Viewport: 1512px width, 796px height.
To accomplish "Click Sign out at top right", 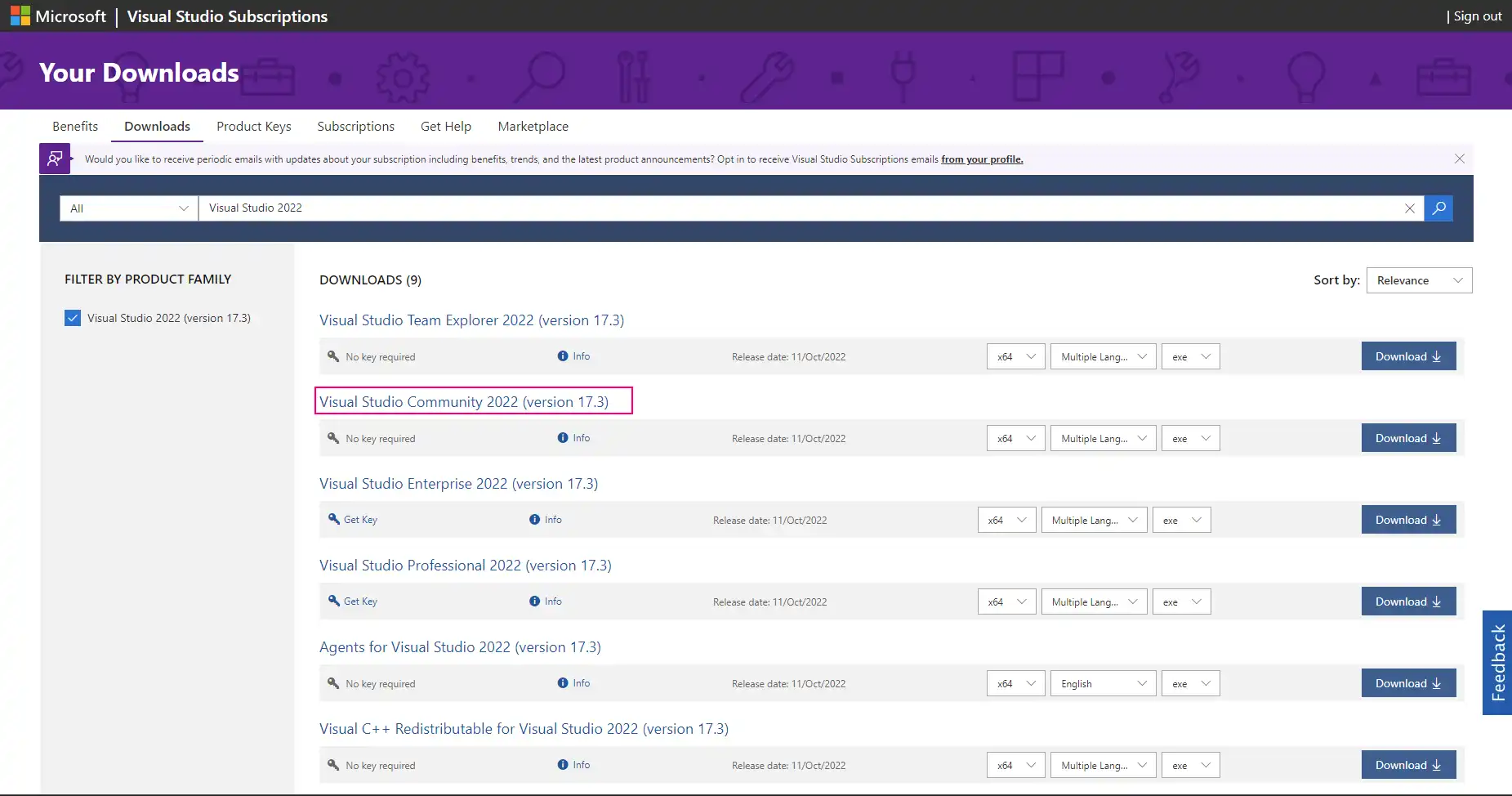I will 1478,16.
